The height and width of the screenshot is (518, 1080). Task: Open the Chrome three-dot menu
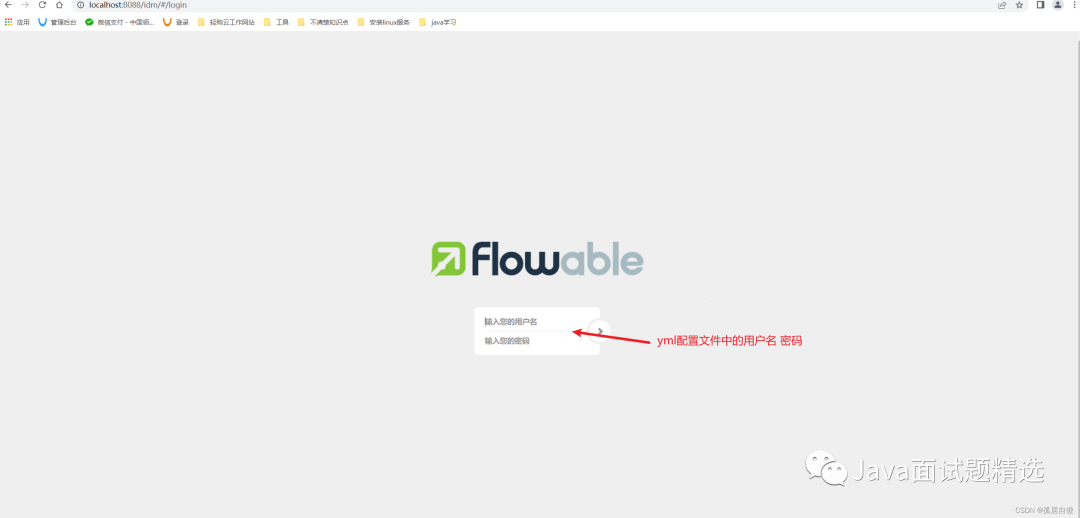(x=1075, y=5)
